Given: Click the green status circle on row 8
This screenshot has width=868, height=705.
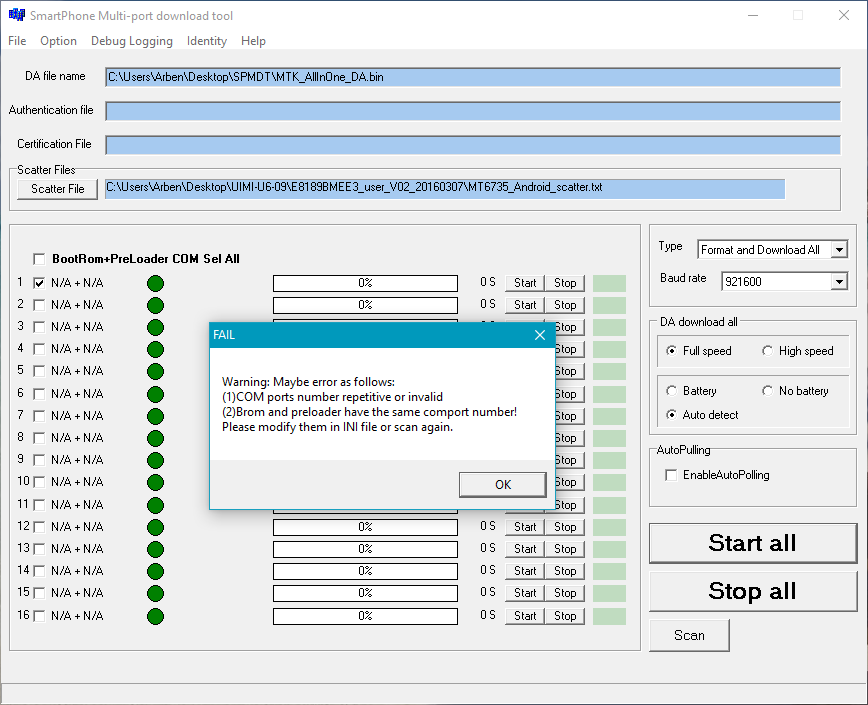Looking at the screenshot, I should pos(156,438).
